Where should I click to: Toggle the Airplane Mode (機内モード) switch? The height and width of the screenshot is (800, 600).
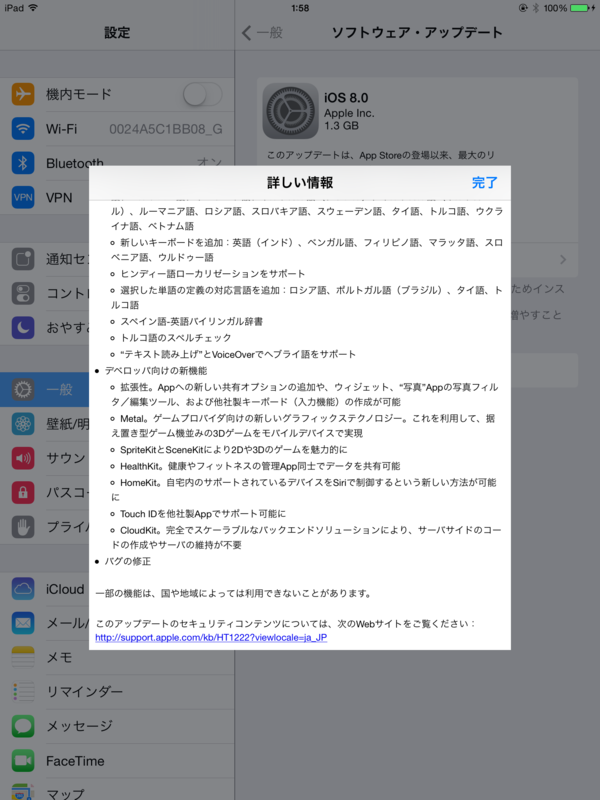[x=203, y=94]
